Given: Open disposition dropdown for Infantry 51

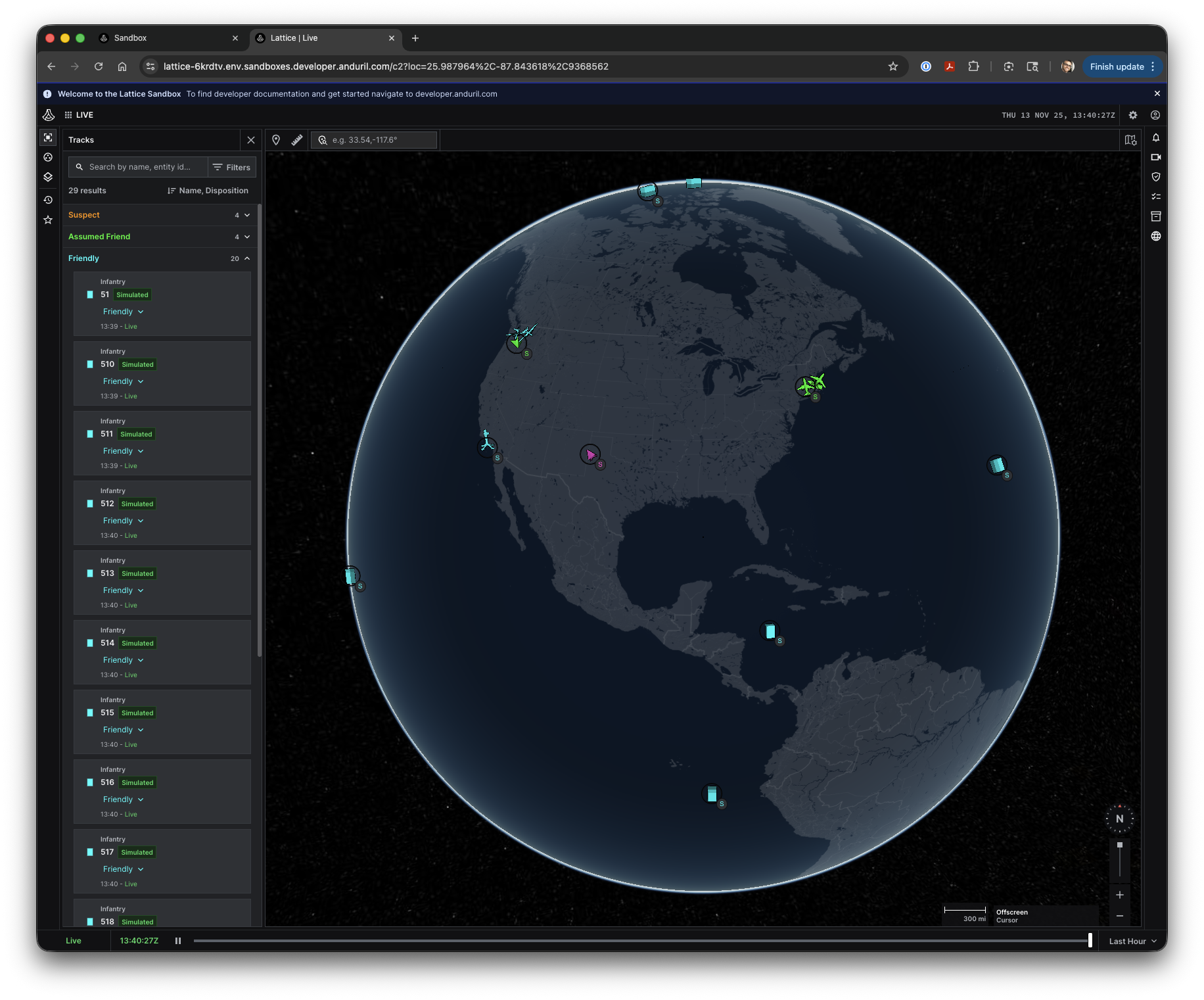Looking at the screenshot, I should coord(124,312).
